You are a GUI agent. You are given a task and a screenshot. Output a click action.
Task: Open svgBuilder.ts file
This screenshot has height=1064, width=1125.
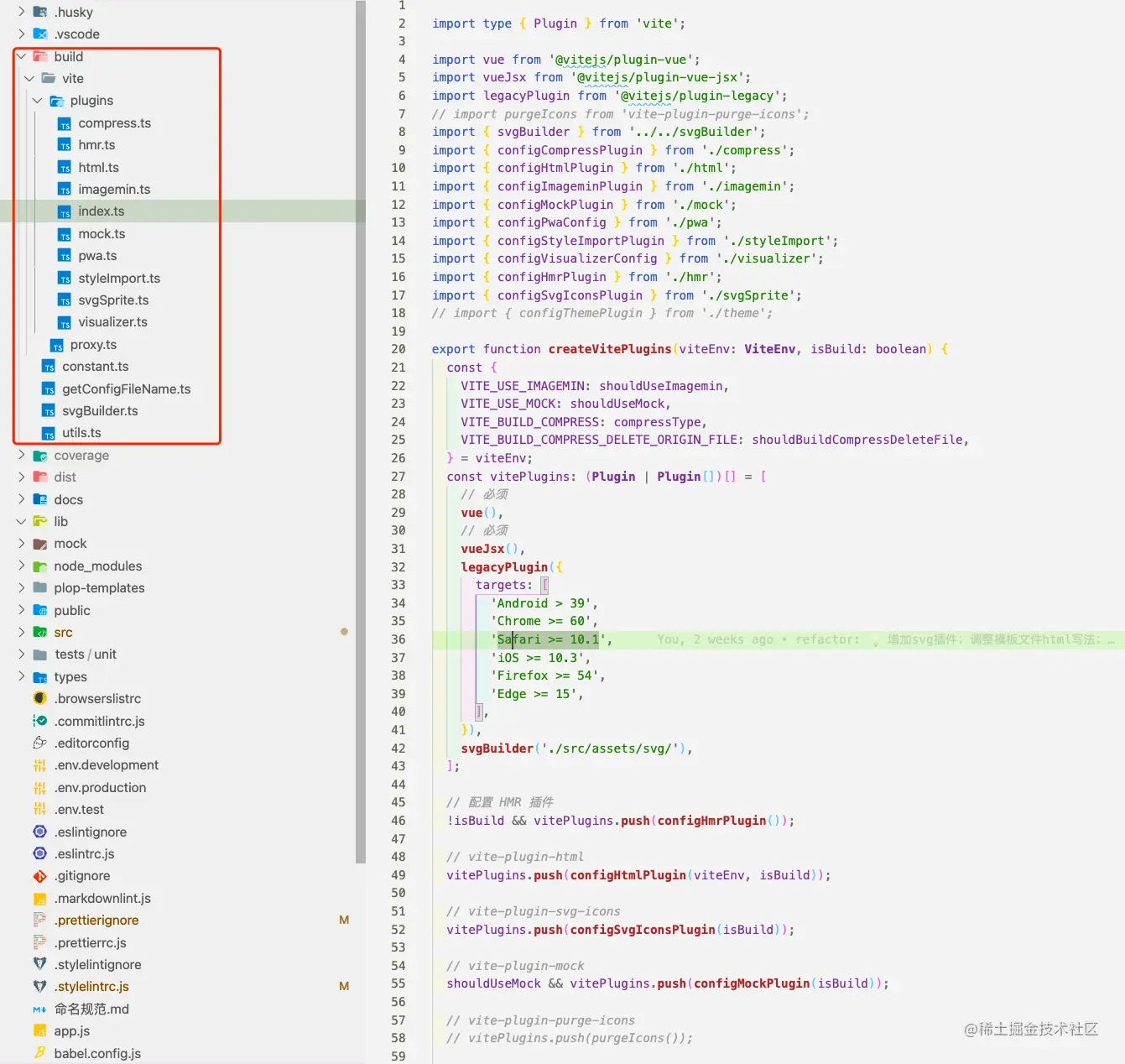click(100, 411)
